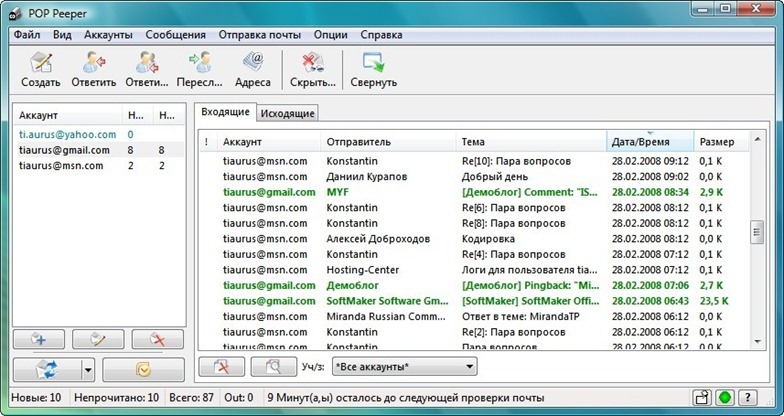Screen dimensions: 784x416
Task: Select ti.aurus@yahoo.com account
Action: tap(99, 134)
